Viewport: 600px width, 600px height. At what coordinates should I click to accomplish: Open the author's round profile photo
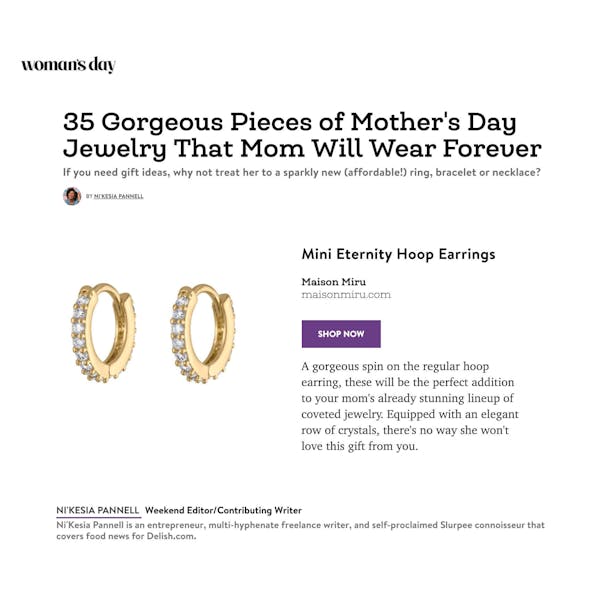72,196
